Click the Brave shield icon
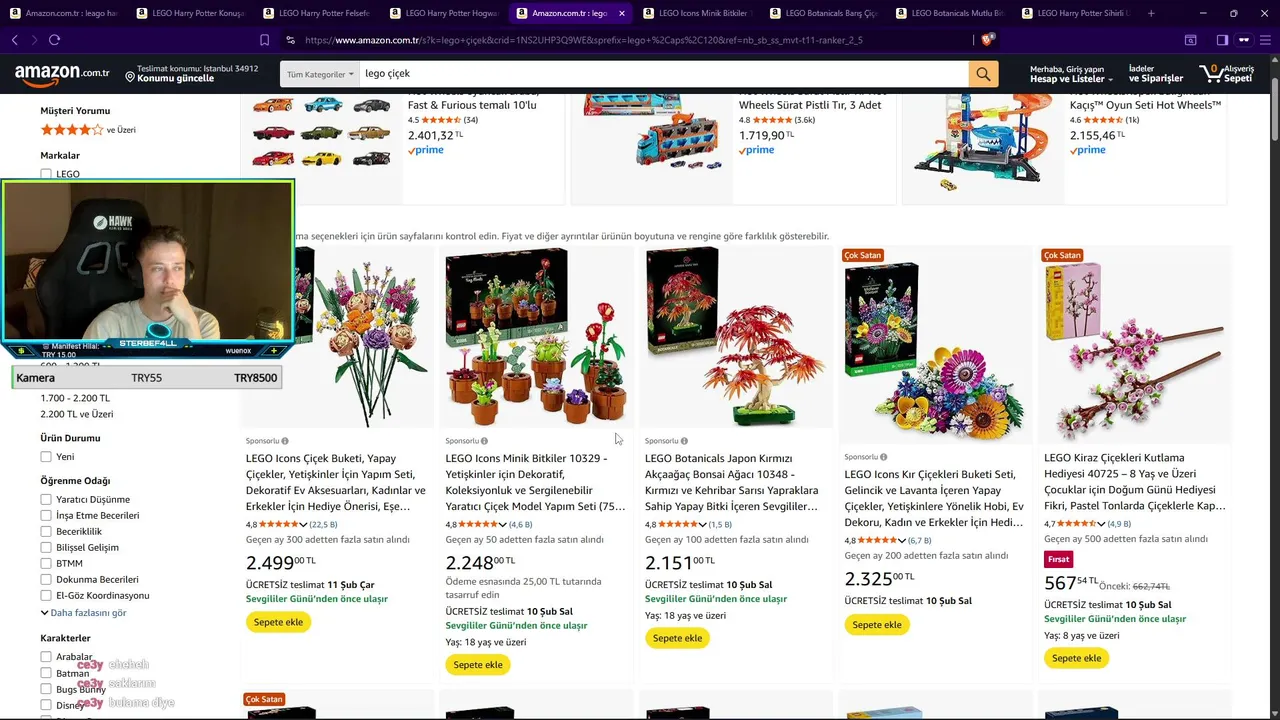Image resolution: width=1280 pixels, height=720 pixels. pyautogui.click(x=987, y=40)
